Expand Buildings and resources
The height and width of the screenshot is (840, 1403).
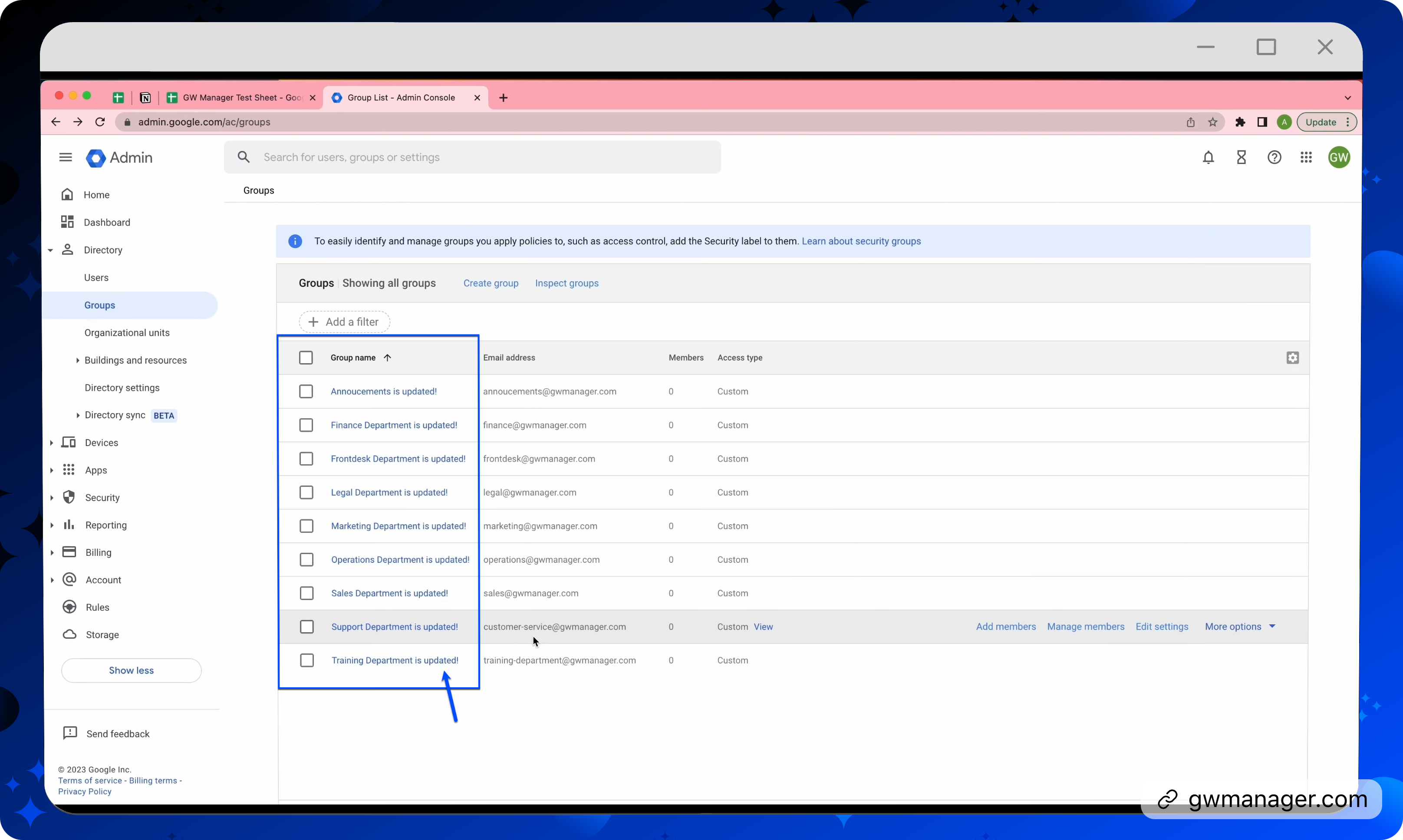coord(78,360)
